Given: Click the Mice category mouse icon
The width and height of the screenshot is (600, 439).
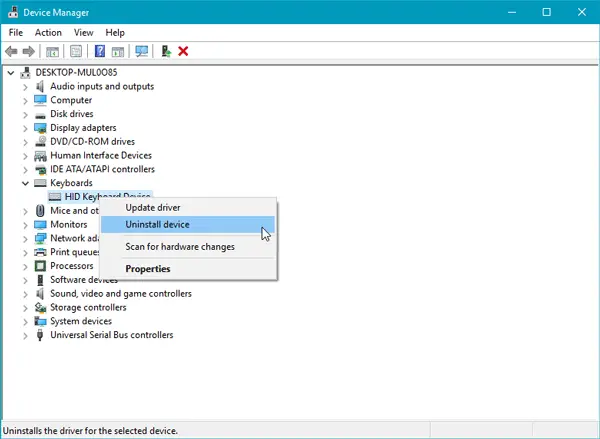Looking at the screenshot, I should (40, 211).
